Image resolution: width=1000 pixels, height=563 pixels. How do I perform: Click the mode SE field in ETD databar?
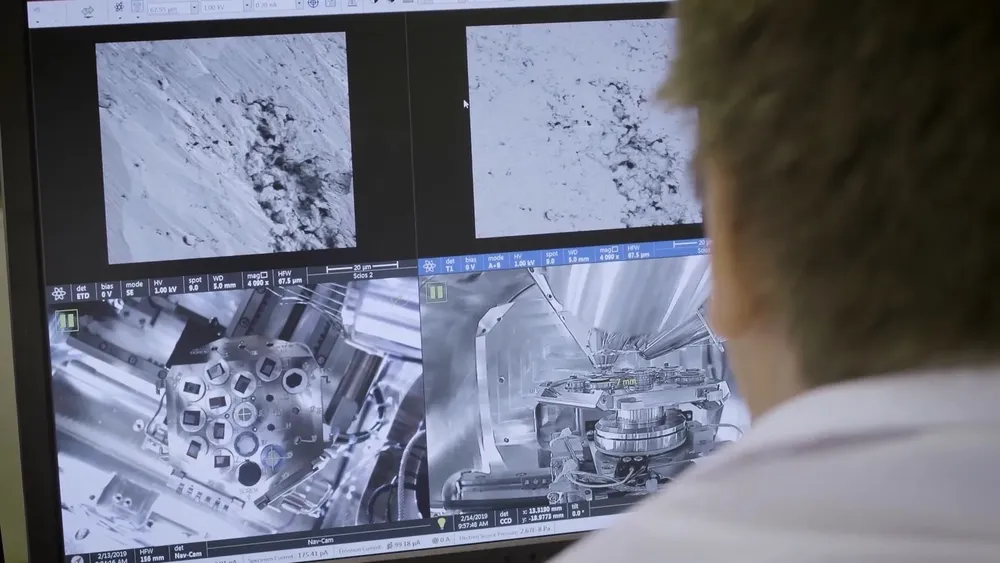[x=133, y=289]
